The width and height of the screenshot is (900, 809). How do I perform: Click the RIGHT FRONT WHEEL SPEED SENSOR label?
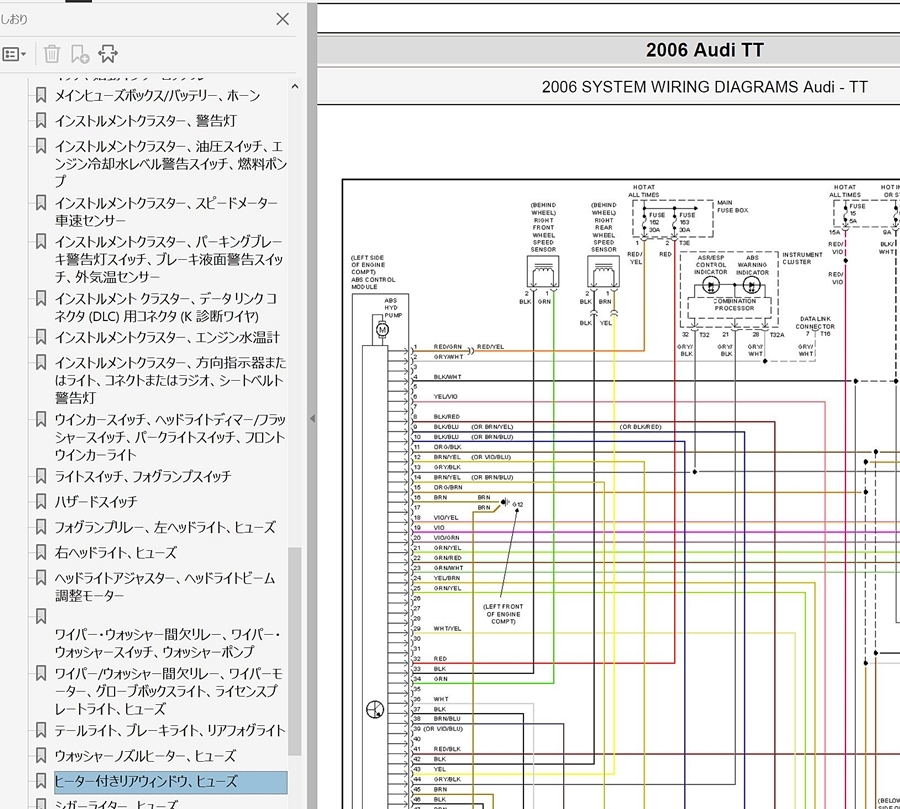click(543, 227)
